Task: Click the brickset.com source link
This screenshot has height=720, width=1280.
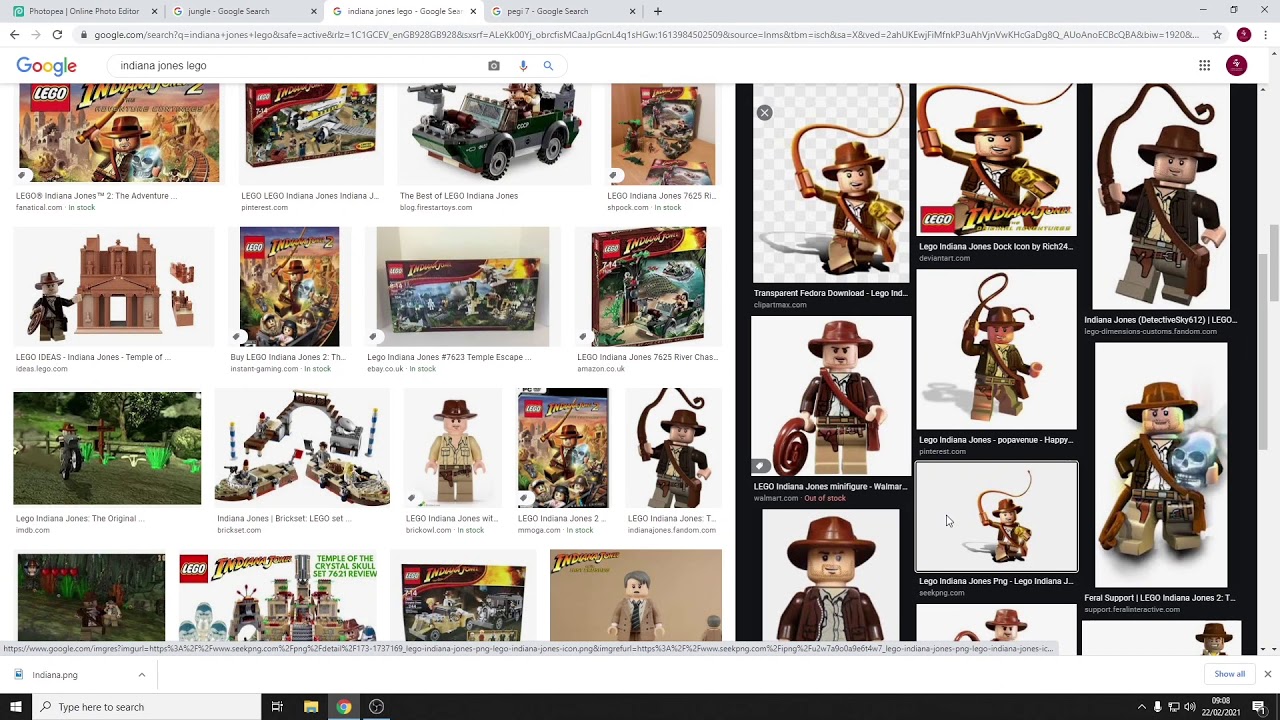Action: [239, 530]
